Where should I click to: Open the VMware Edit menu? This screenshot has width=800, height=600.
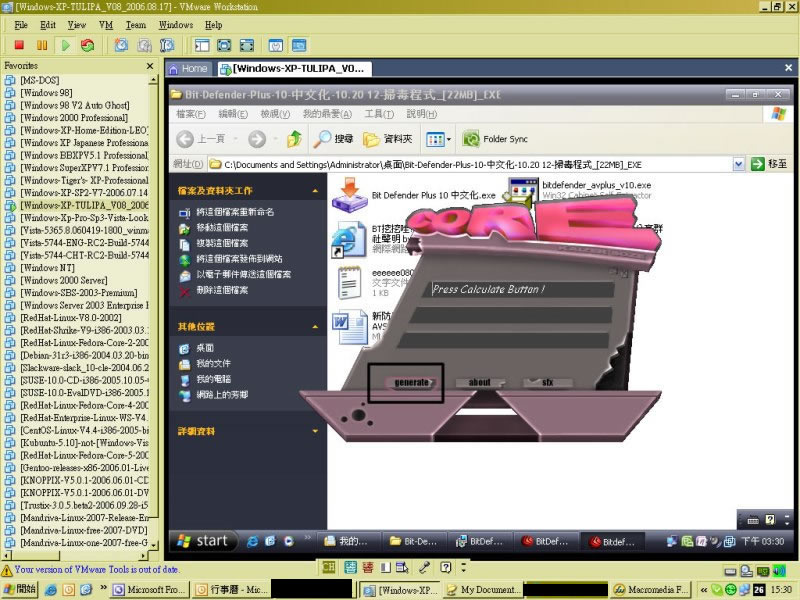[47, 24]
